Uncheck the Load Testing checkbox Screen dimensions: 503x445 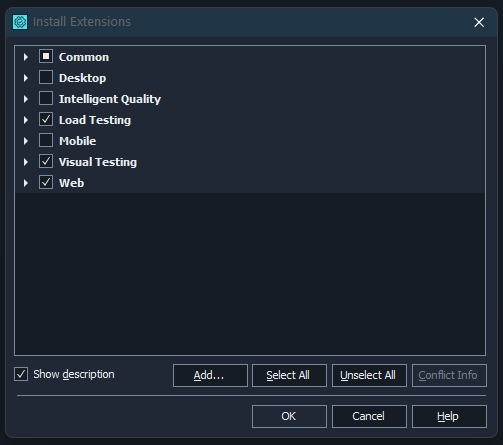(46, 119)
